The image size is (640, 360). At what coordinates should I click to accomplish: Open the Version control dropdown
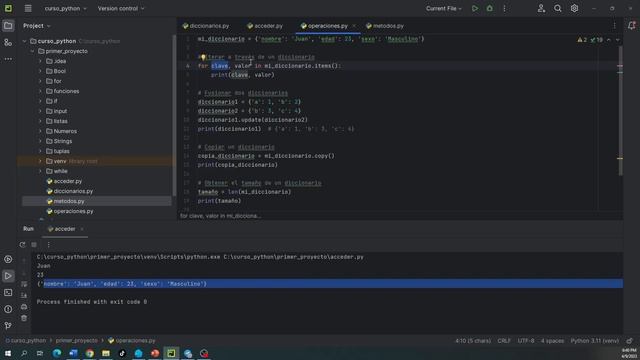(121, 9)
